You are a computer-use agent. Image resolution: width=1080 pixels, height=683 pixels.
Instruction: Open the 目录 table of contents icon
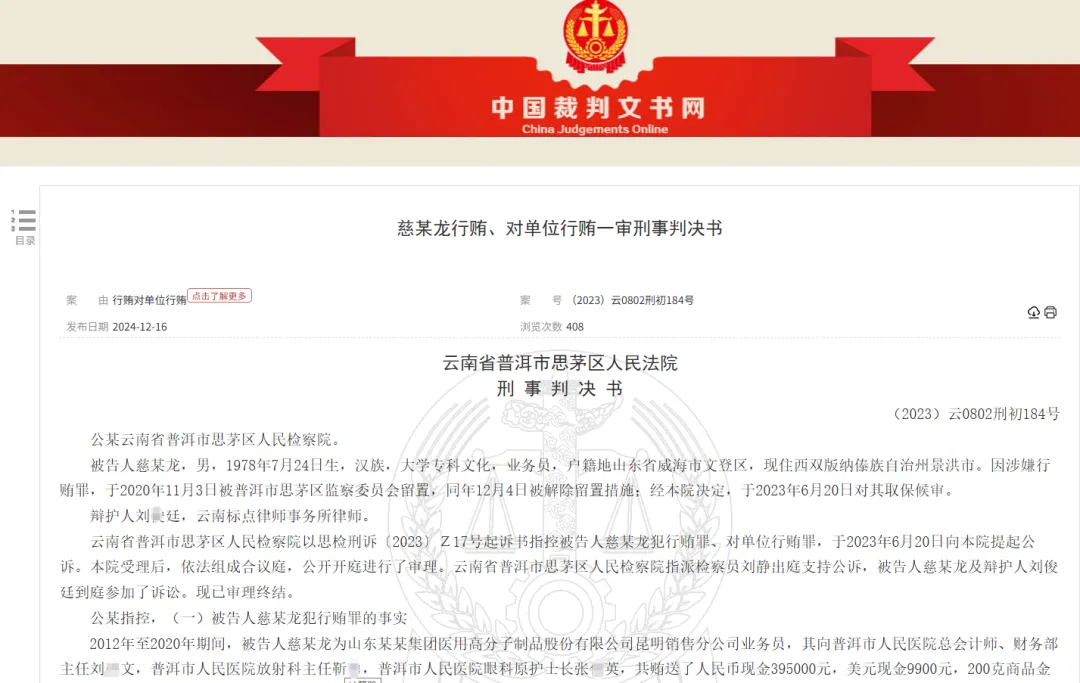(23, 220)
